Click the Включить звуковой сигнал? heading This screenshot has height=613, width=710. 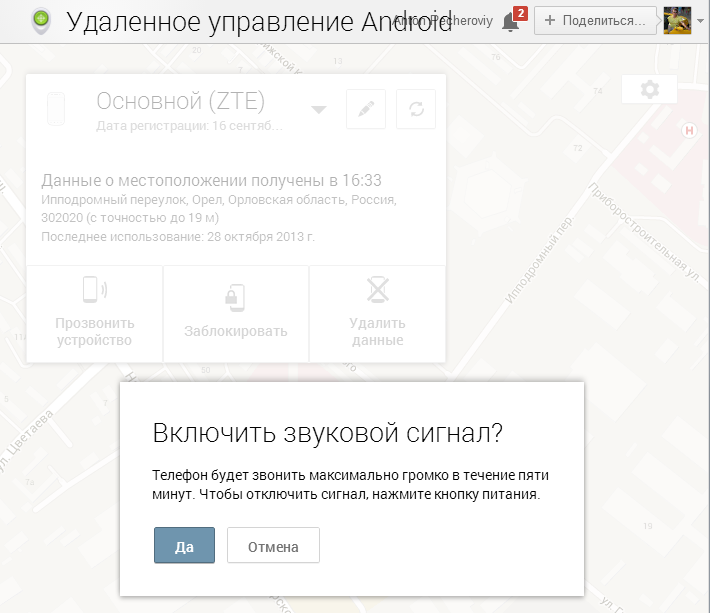[328, 433]
